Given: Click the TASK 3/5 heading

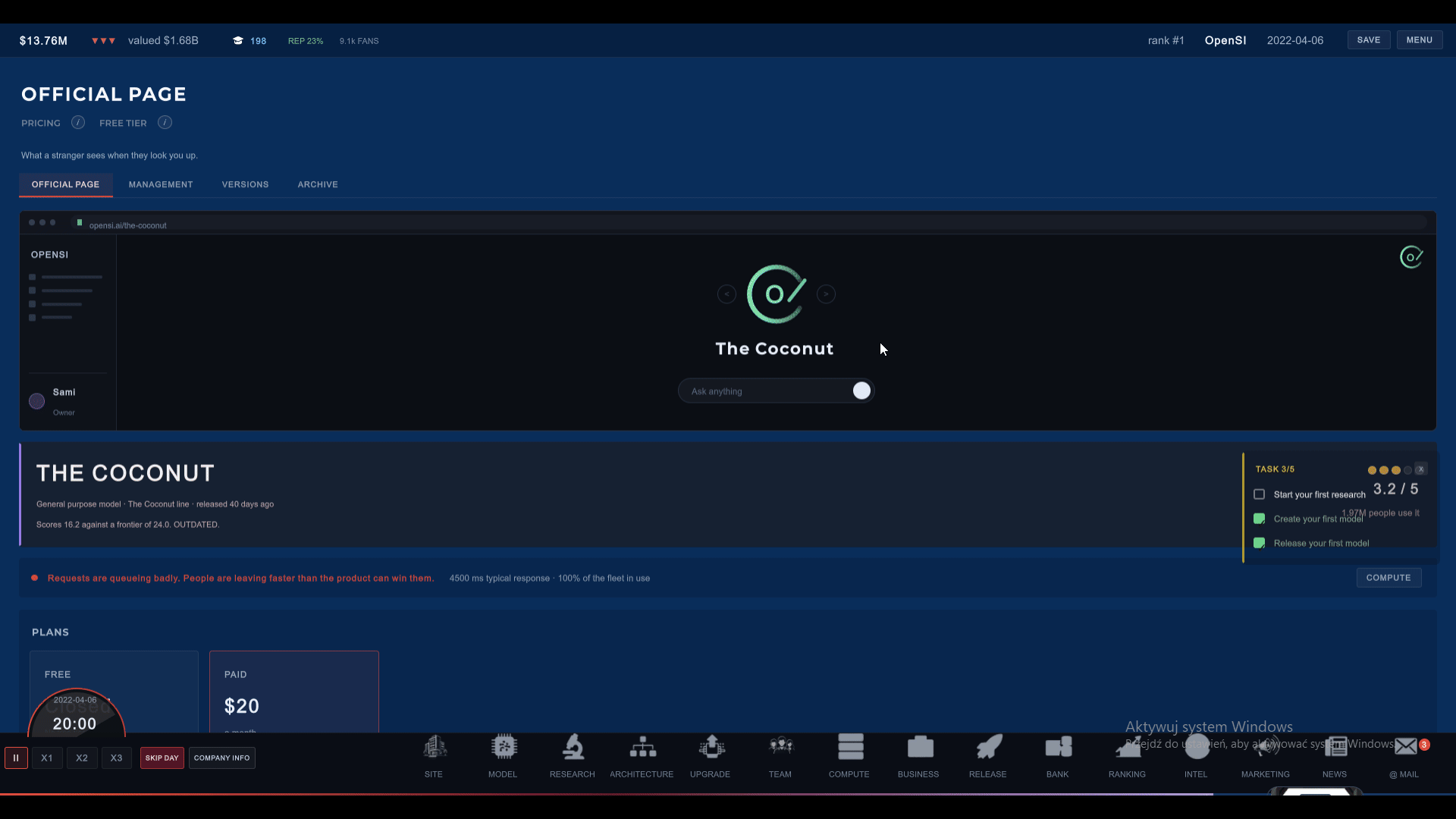Looking at the screenshot, I should pyautogui.click(x=1275, y=469).
